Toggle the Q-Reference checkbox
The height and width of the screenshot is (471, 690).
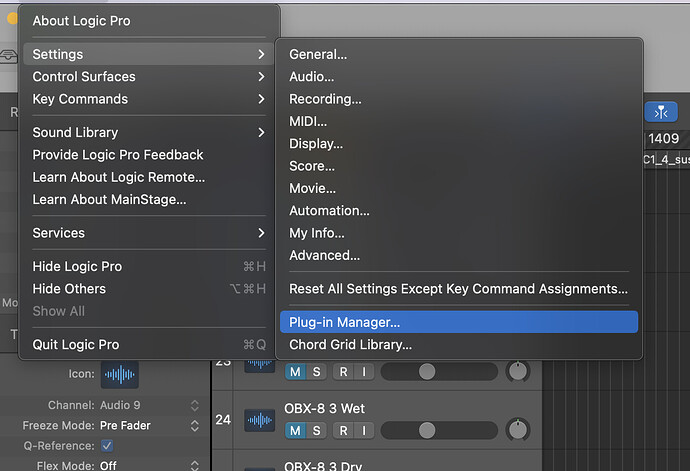coord(106,446)
